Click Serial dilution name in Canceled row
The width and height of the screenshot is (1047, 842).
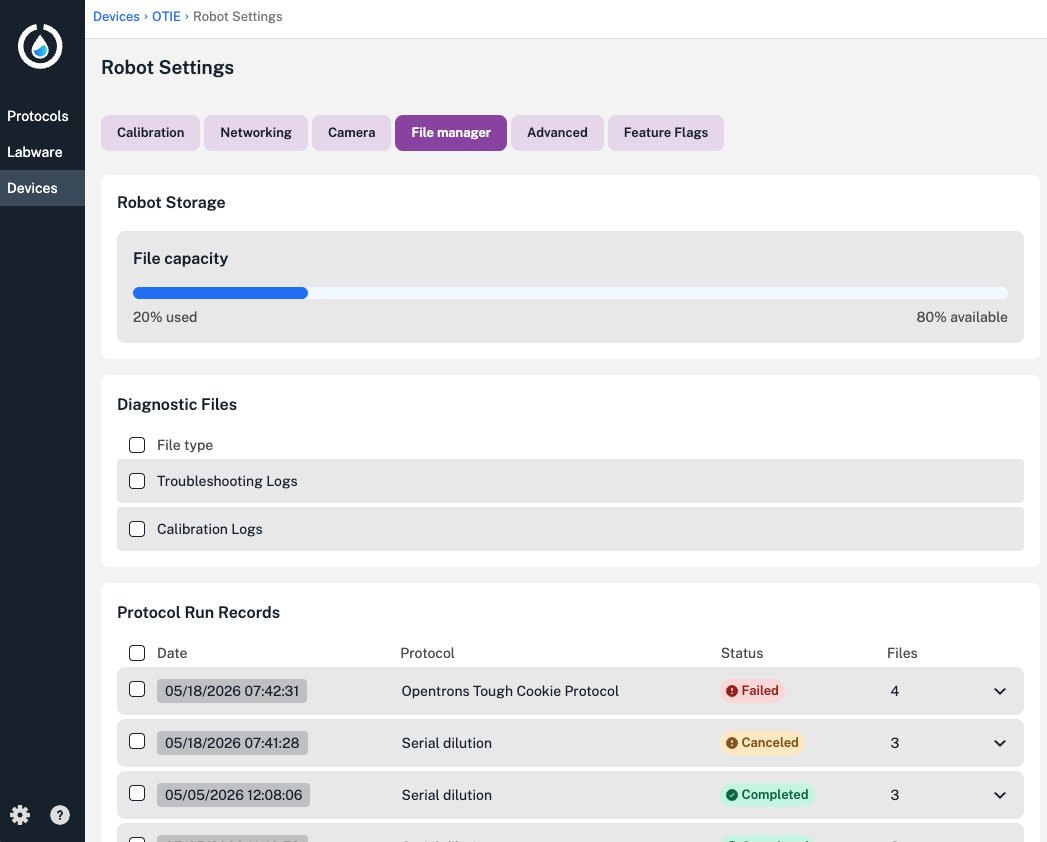pyautogui.click(x=447, y=743)
